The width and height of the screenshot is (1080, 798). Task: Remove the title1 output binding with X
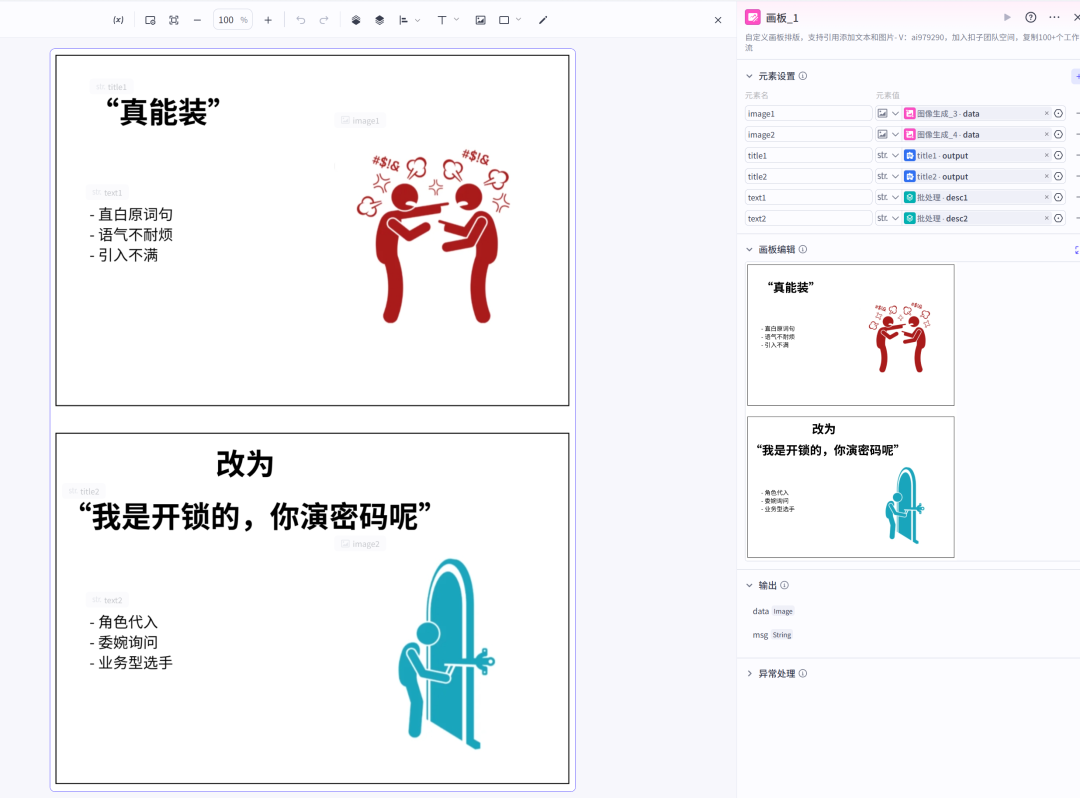pyautogui.click(x=1046, y=155)
